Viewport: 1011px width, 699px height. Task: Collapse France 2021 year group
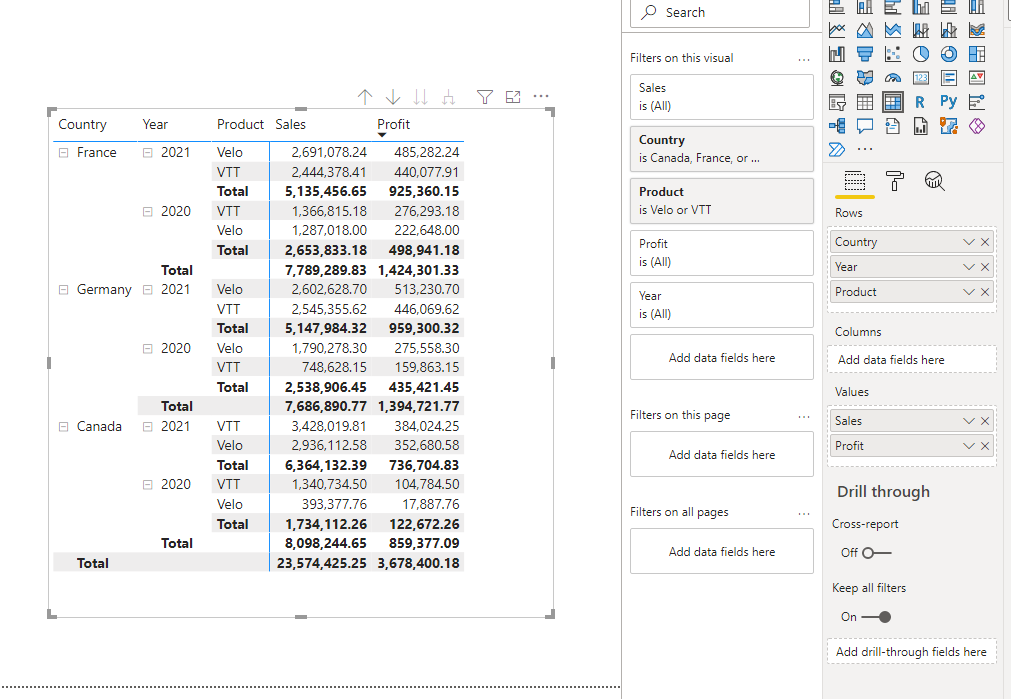[148, 153]
